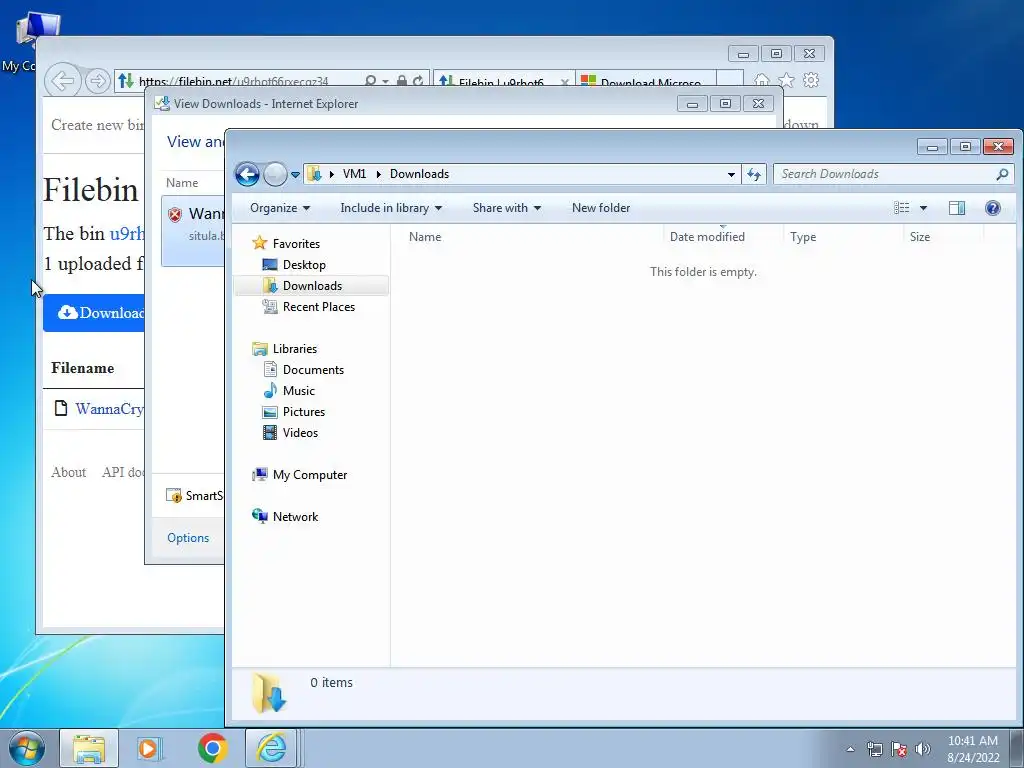This screenshot has width=1024, height=768.
Task: Click the search magnifier icon in Explorer
Action: click(x=1002, y=174)
